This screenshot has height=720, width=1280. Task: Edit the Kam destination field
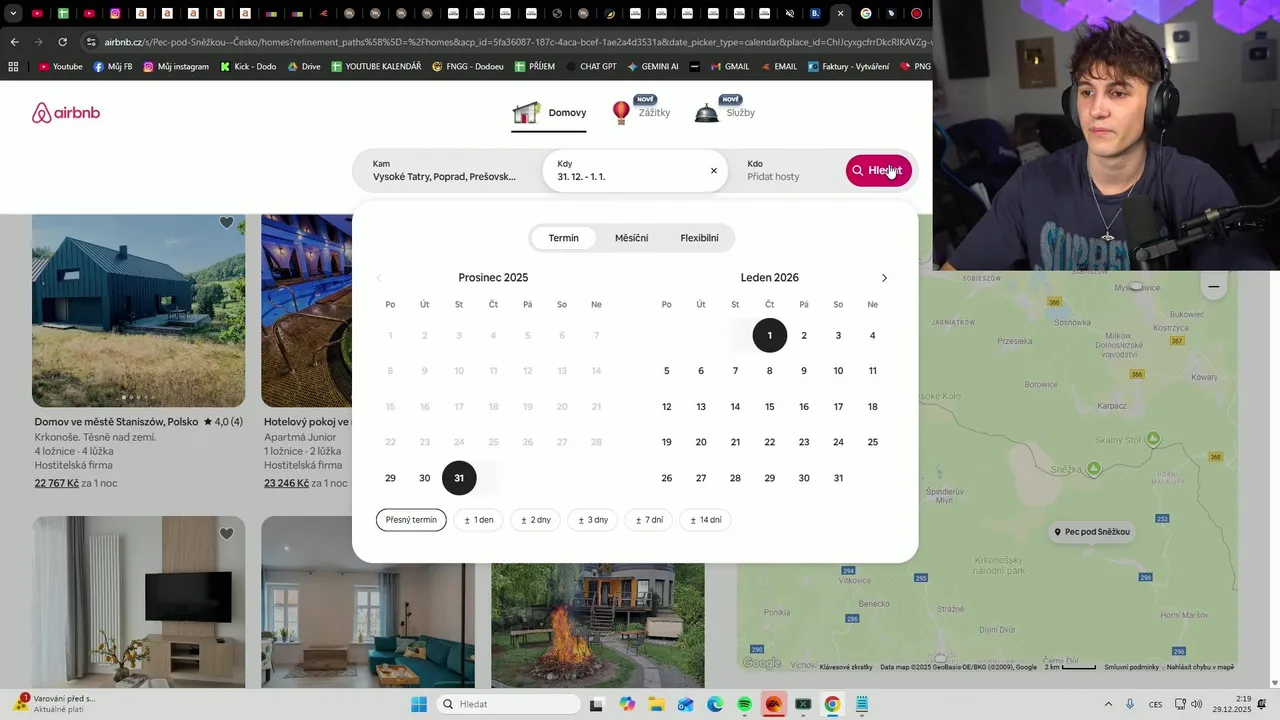pyautogui.click(x=447, y=170)
